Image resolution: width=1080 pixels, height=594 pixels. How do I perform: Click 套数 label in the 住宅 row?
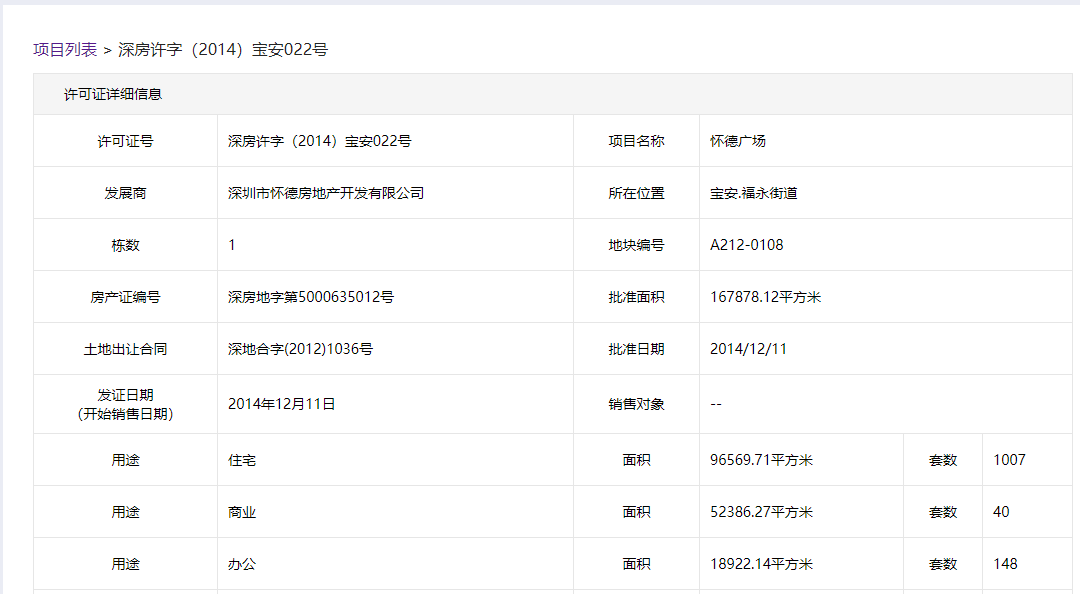[943, 460]
